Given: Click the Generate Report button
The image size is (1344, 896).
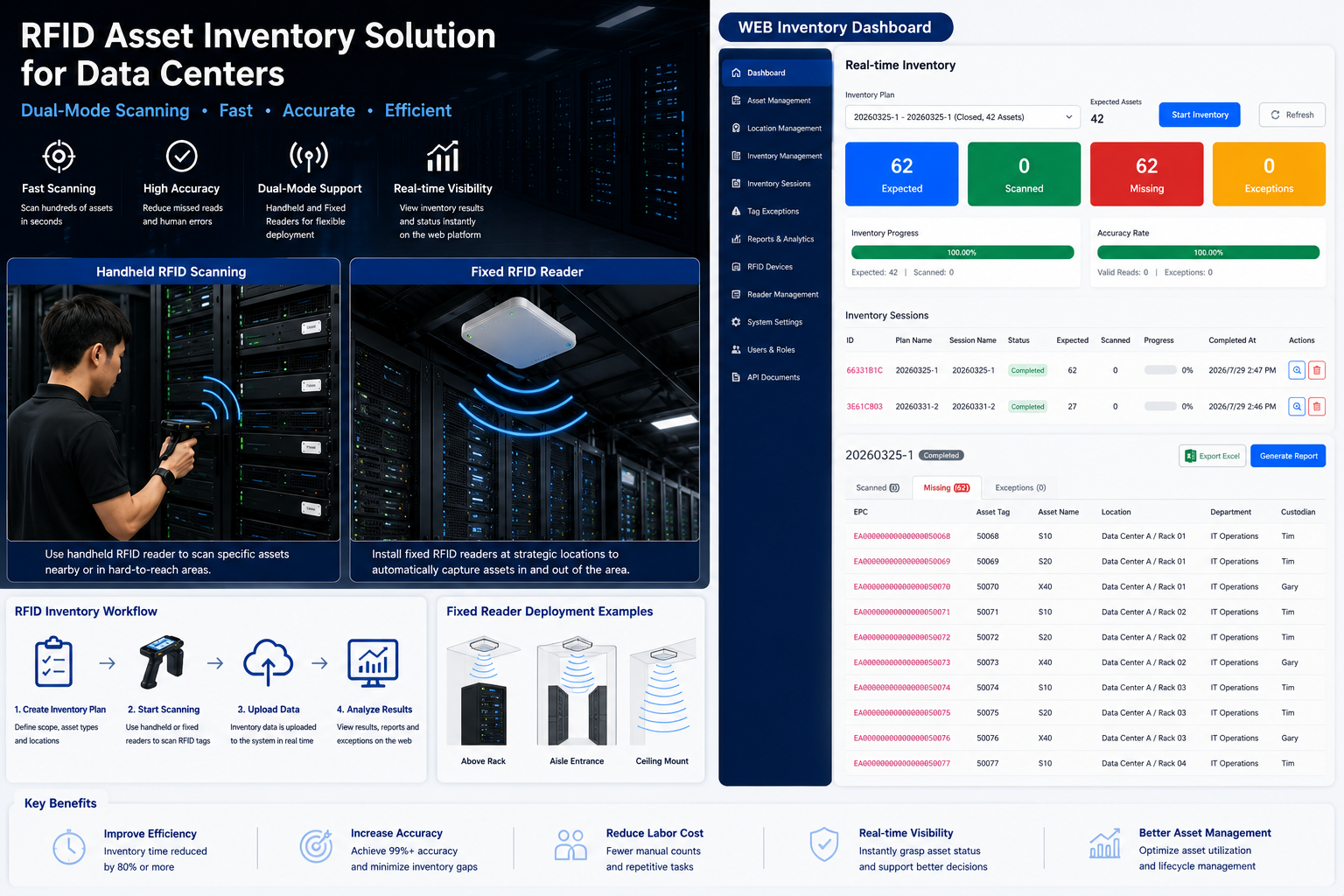Looking at the screenshot, I should (x=1288, y=456).
